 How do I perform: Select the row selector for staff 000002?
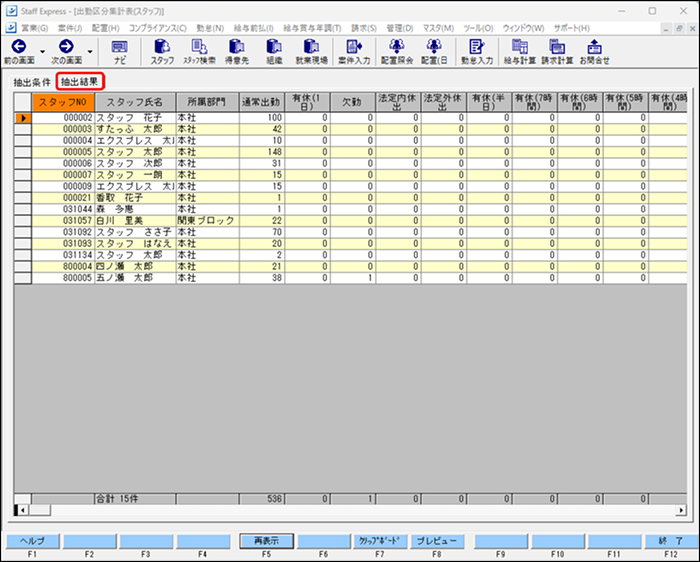tap(23, 118)
